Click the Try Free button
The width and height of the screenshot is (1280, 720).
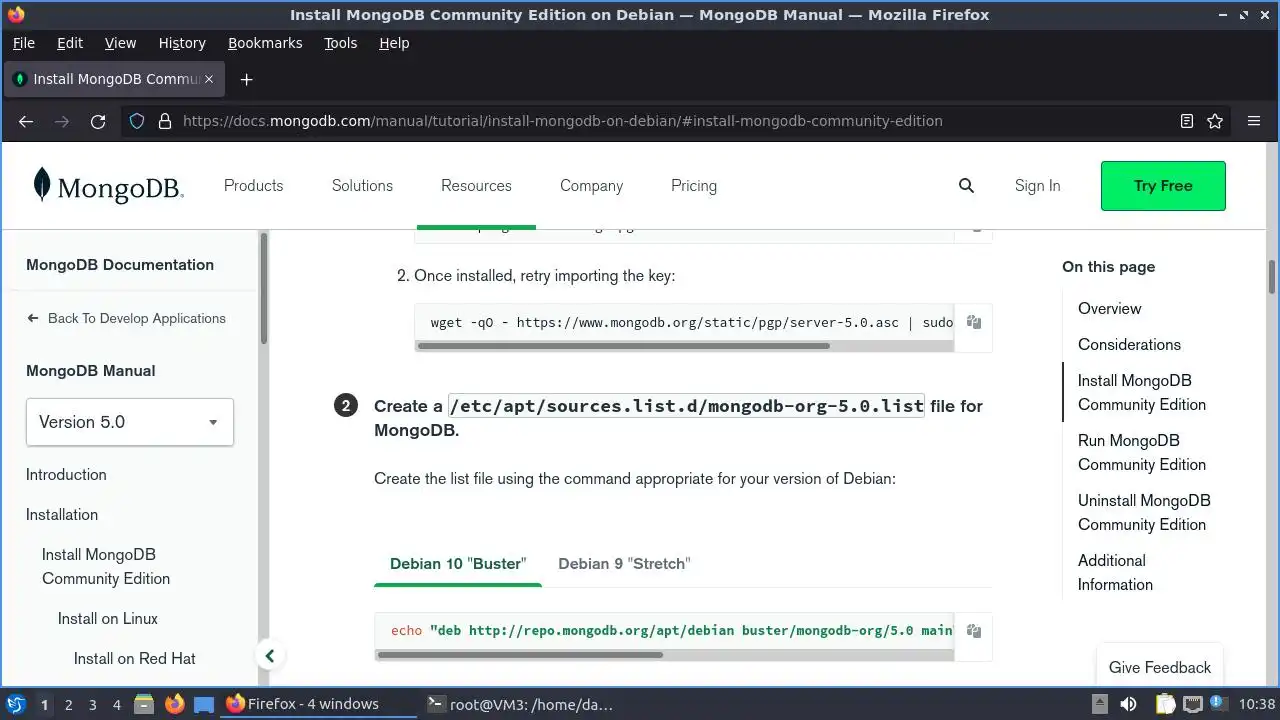(x=1163, y=186)
